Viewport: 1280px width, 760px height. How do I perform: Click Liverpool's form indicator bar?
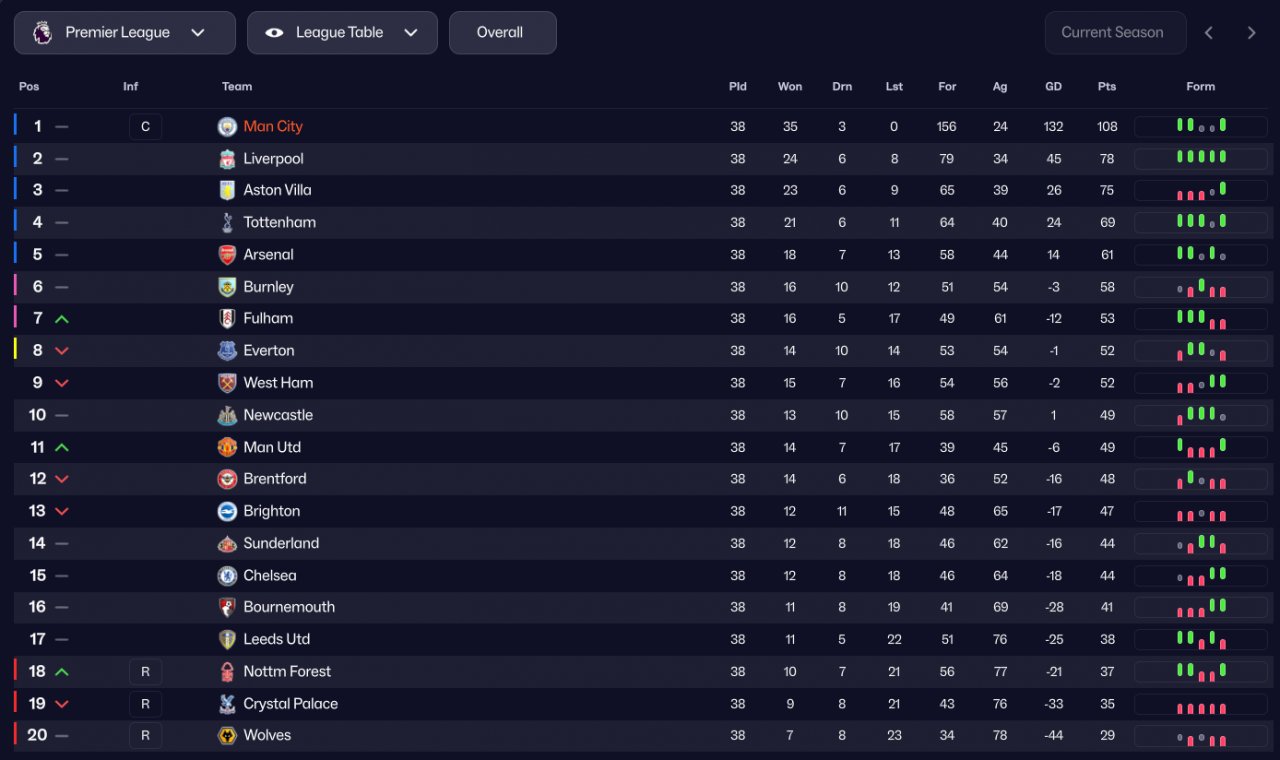[1201, 158]
